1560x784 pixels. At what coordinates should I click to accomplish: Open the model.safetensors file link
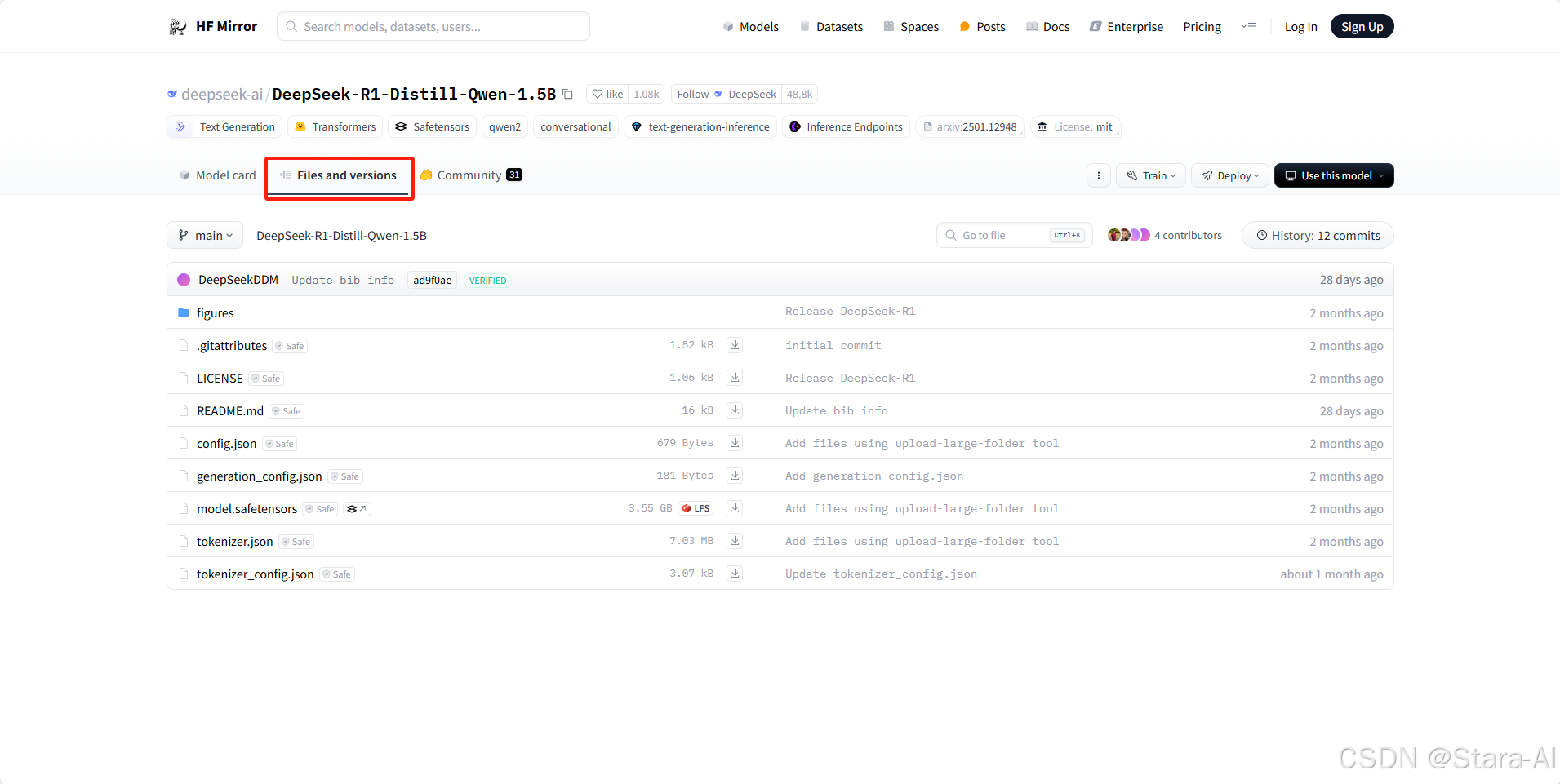(x=247, y=508)
